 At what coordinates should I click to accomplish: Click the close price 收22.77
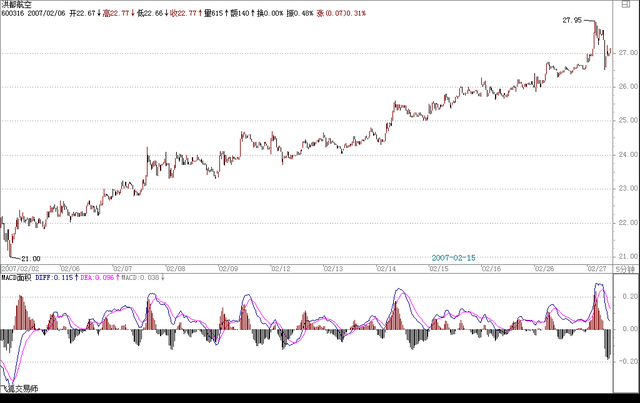click(x=184, y=13)
